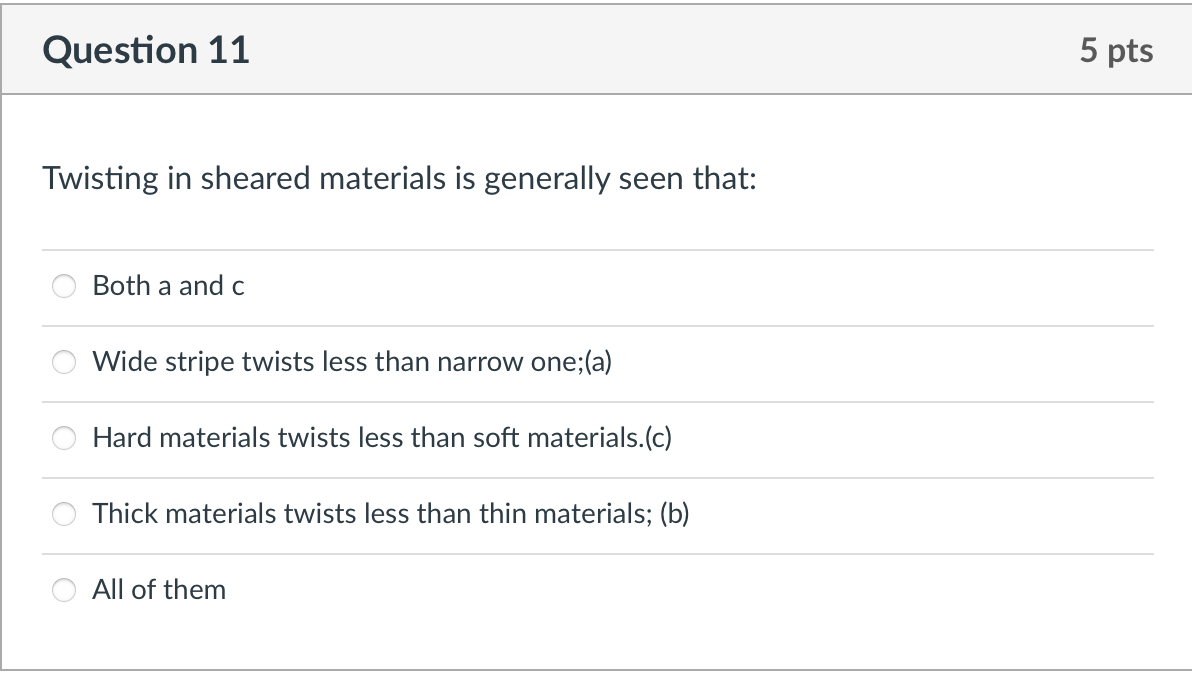Image resolution: width=1192 pixels, height=682 pixels.
Task: Click the answer text 'Both a and c'
Action: [x=168, y=286]
